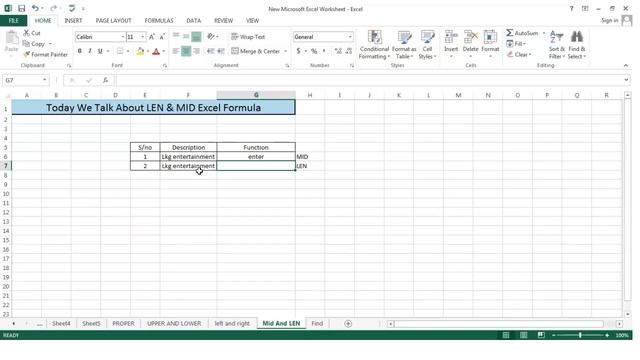Open the orientation text angle icon
The image size is (640, 360).
pyautogui.click(x=211, y=37)
